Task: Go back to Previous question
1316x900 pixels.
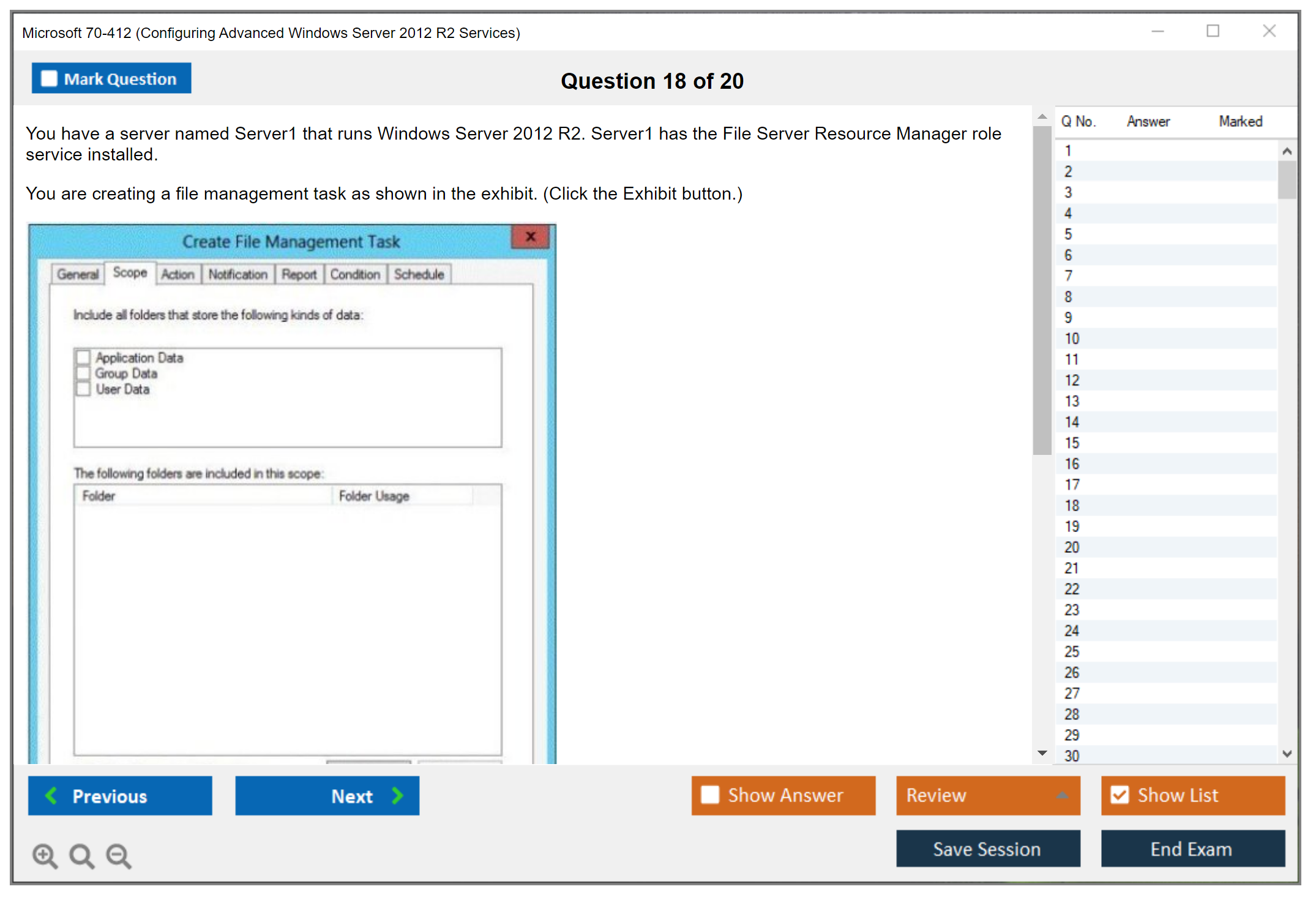Action: coord(120,796)
